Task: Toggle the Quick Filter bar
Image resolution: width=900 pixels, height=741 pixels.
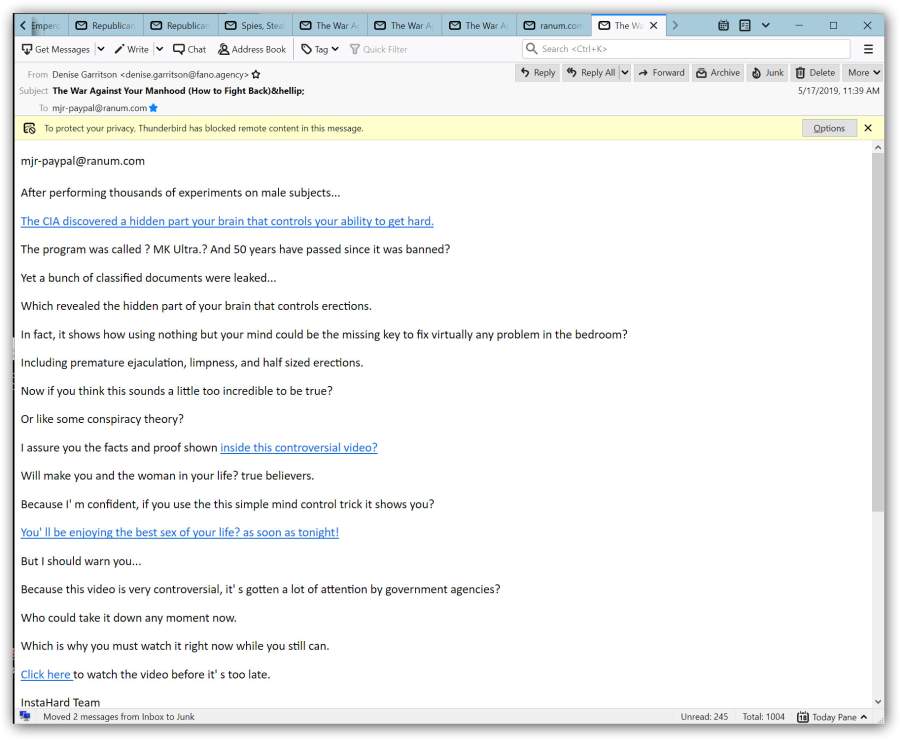Action: pyautogui.click(x=378, y=49)
